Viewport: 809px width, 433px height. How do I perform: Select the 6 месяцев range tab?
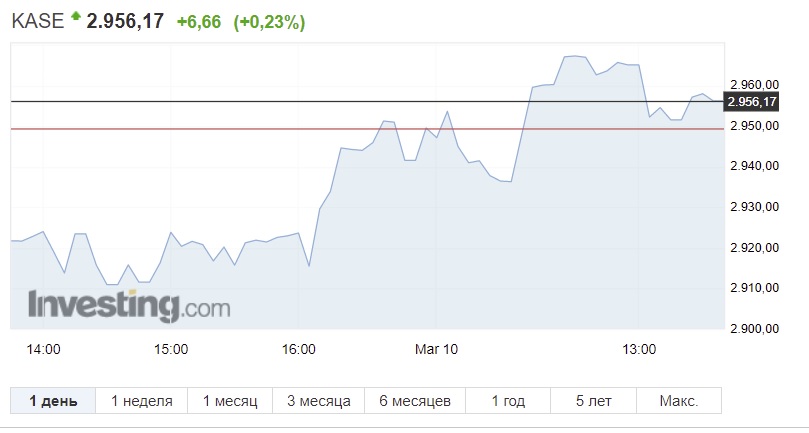(415, 400)
